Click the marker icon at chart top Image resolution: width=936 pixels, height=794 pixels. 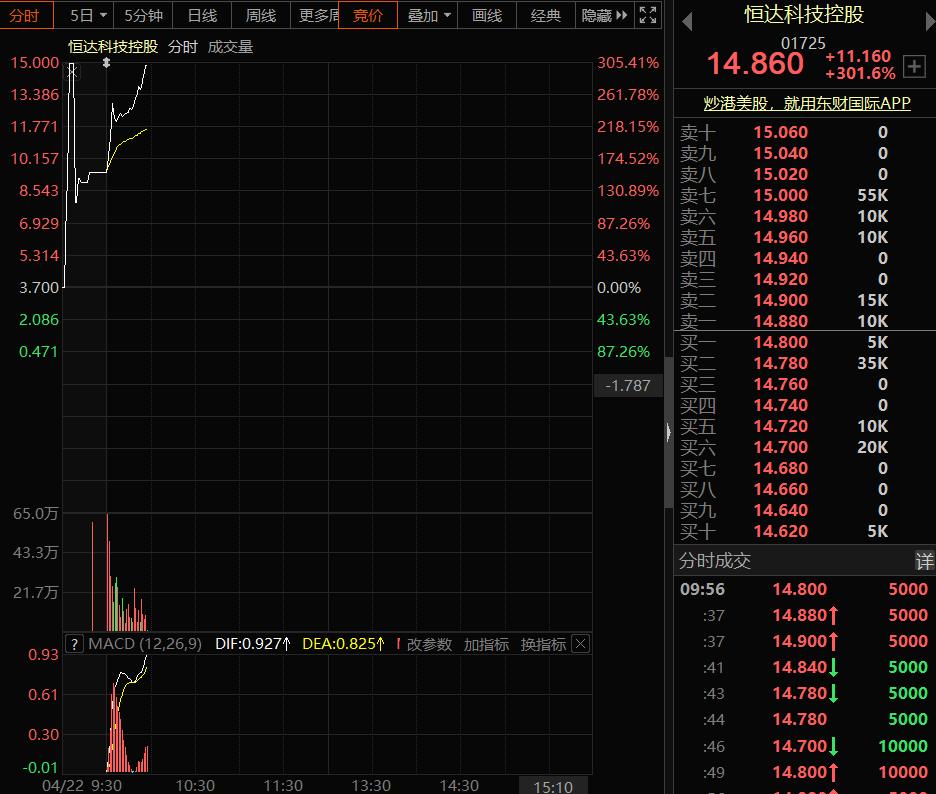tap(106, 63)
